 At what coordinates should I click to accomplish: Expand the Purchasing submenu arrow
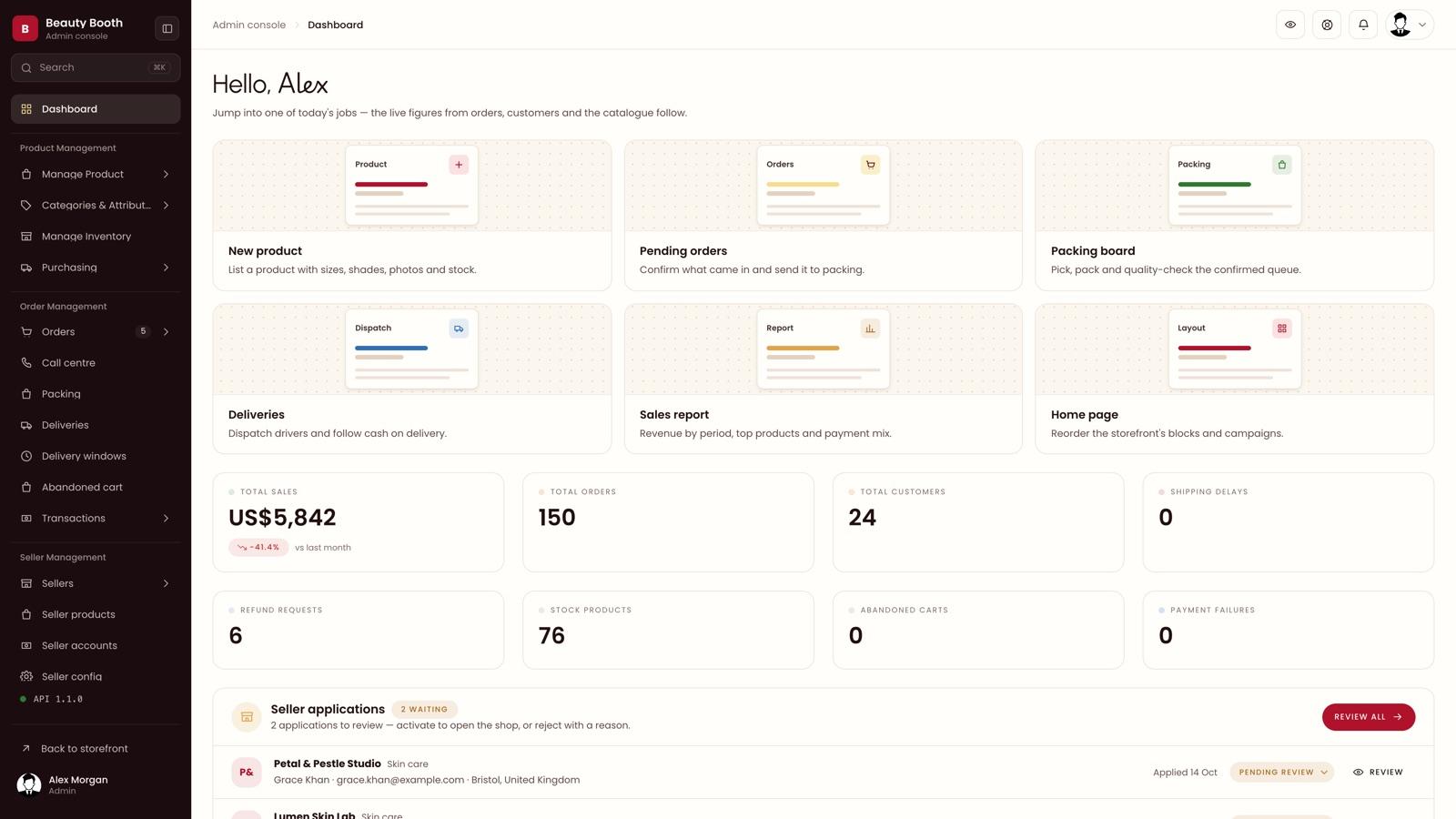(166, 268)
